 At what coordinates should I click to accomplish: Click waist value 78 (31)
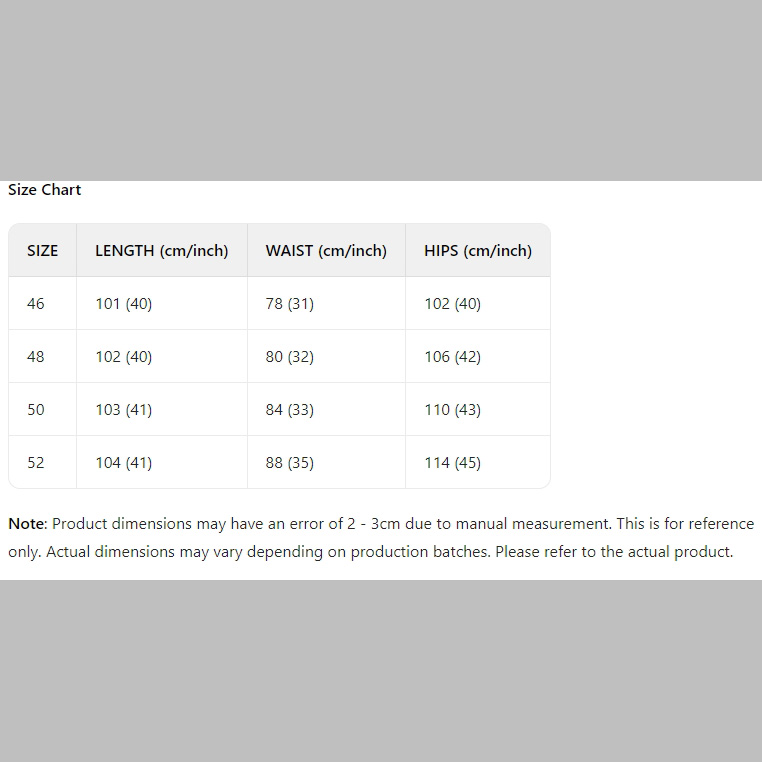point(290,304)
